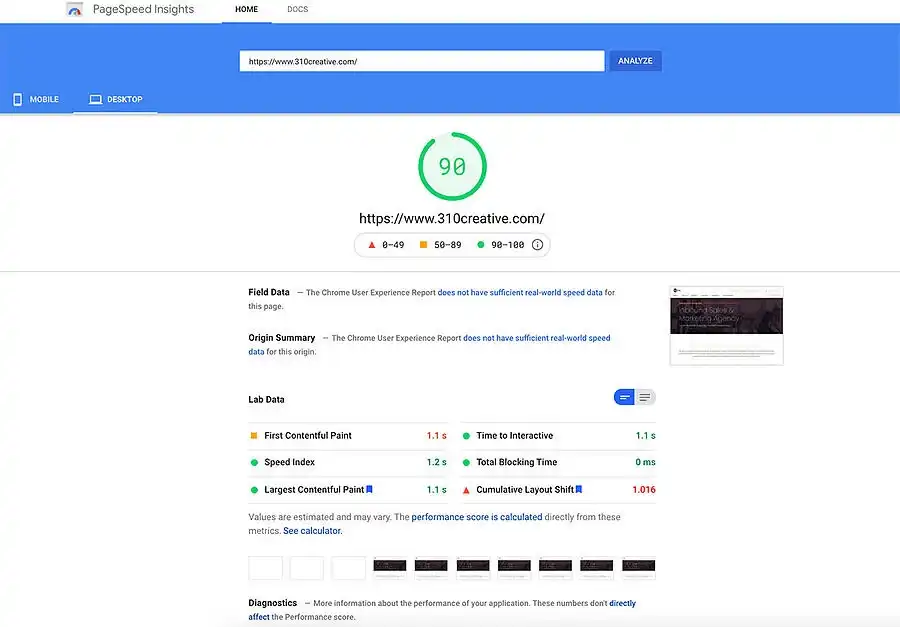Screen dimensions: 900x627
Task: Click the PageSpeed Insights logo icon
Action: pyautogui.click(x=75, y=9)
